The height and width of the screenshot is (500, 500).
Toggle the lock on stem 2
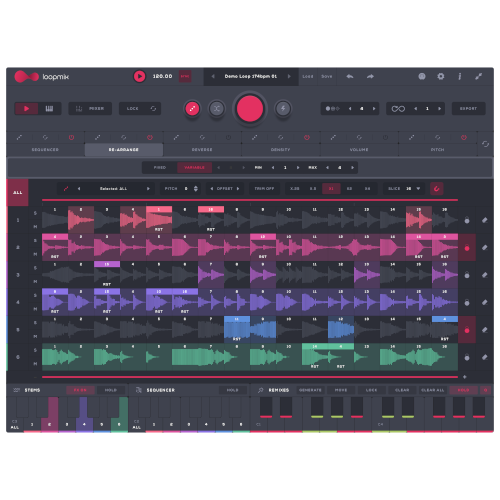[467, 247]
